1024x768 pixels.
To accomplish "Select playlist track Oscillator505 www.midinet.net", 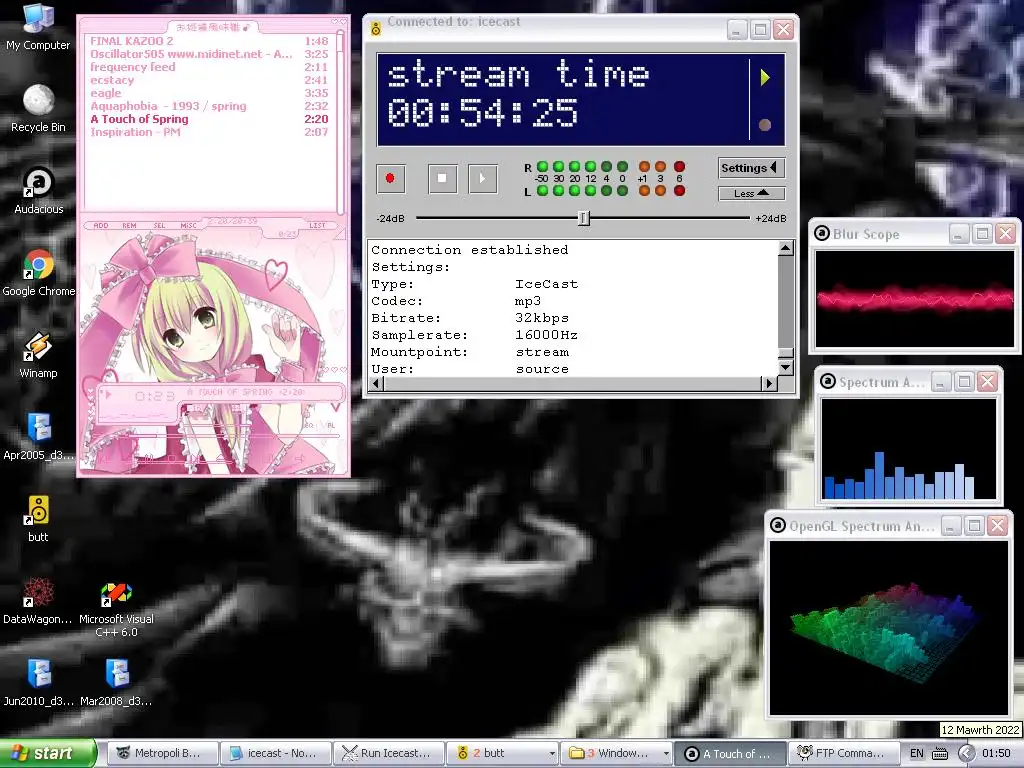I will coord(209,54).
